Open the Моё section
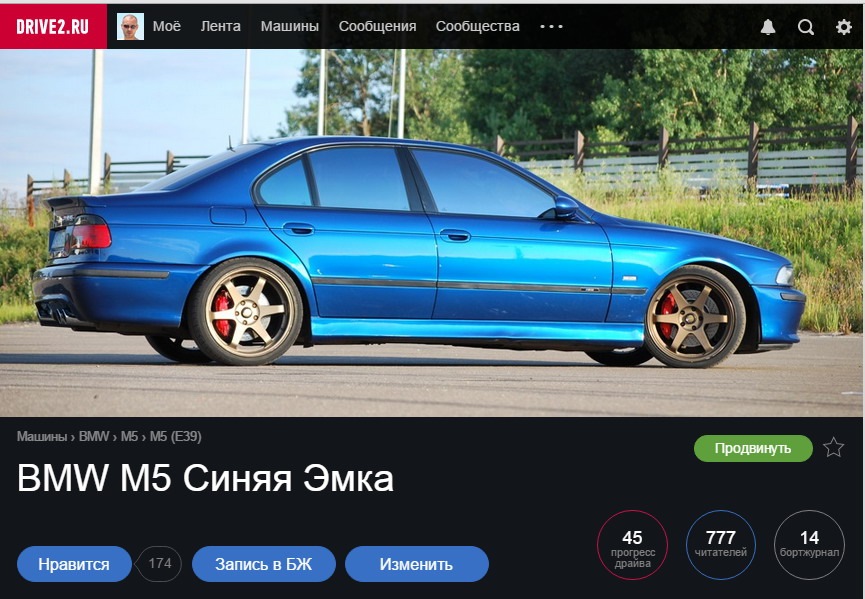Viewport: 865px width, 599px height. point(167,26)
